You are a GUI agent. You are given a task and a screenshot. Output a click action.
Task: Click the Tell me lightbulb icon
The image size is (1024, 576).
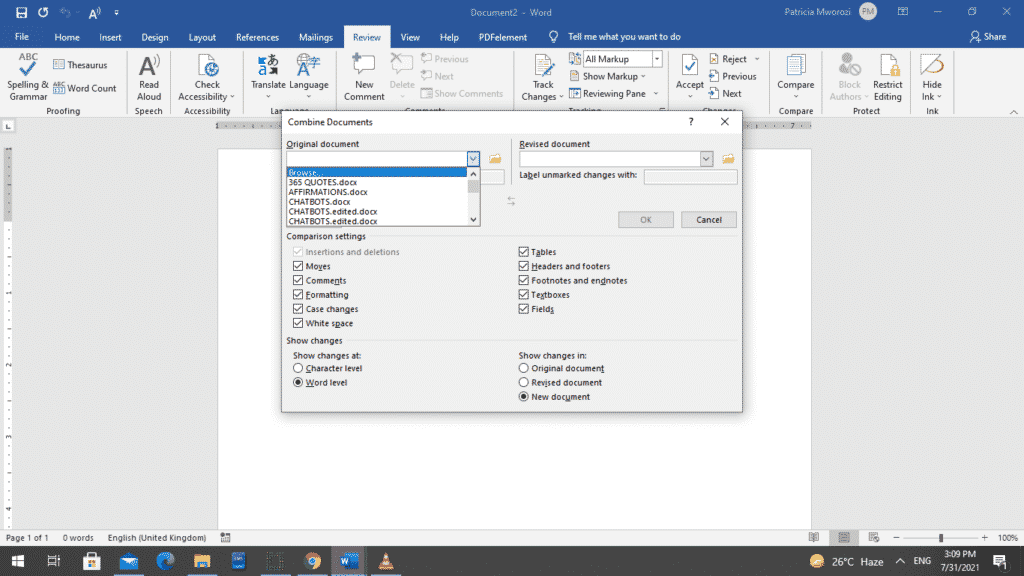[554, 37]
